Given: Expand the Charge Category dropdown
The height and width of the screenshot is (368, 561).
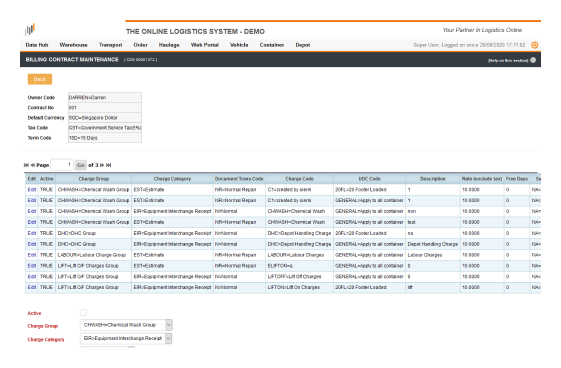Looking at the screenshot, I should pyautogui.click(x=169, y=338).
